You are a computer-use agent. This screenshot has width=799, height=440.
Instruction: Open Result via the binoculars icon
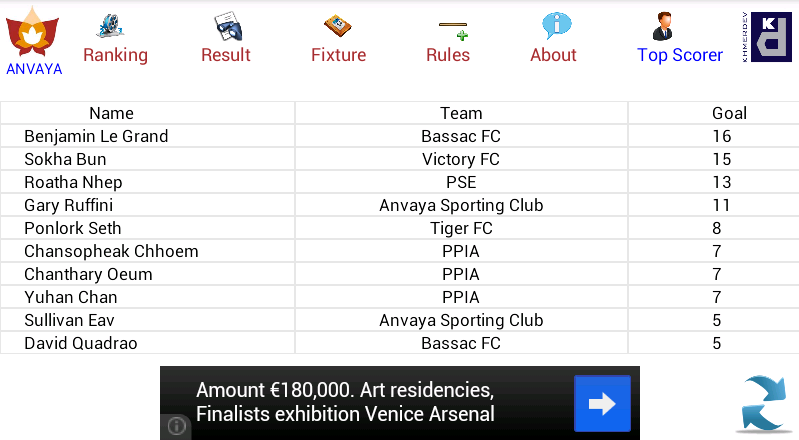(x=229, y=26)
